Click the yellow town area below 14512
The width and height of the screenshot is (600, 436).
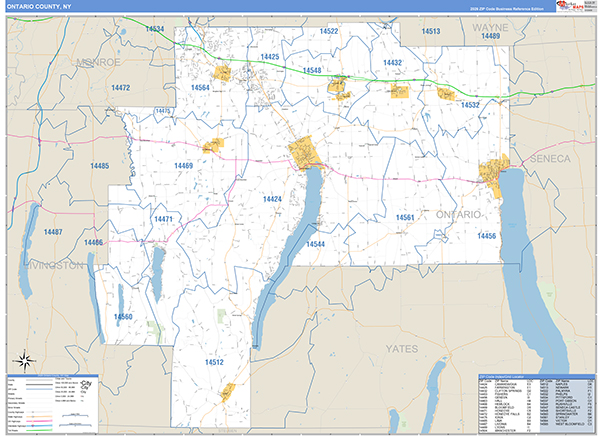228,391
